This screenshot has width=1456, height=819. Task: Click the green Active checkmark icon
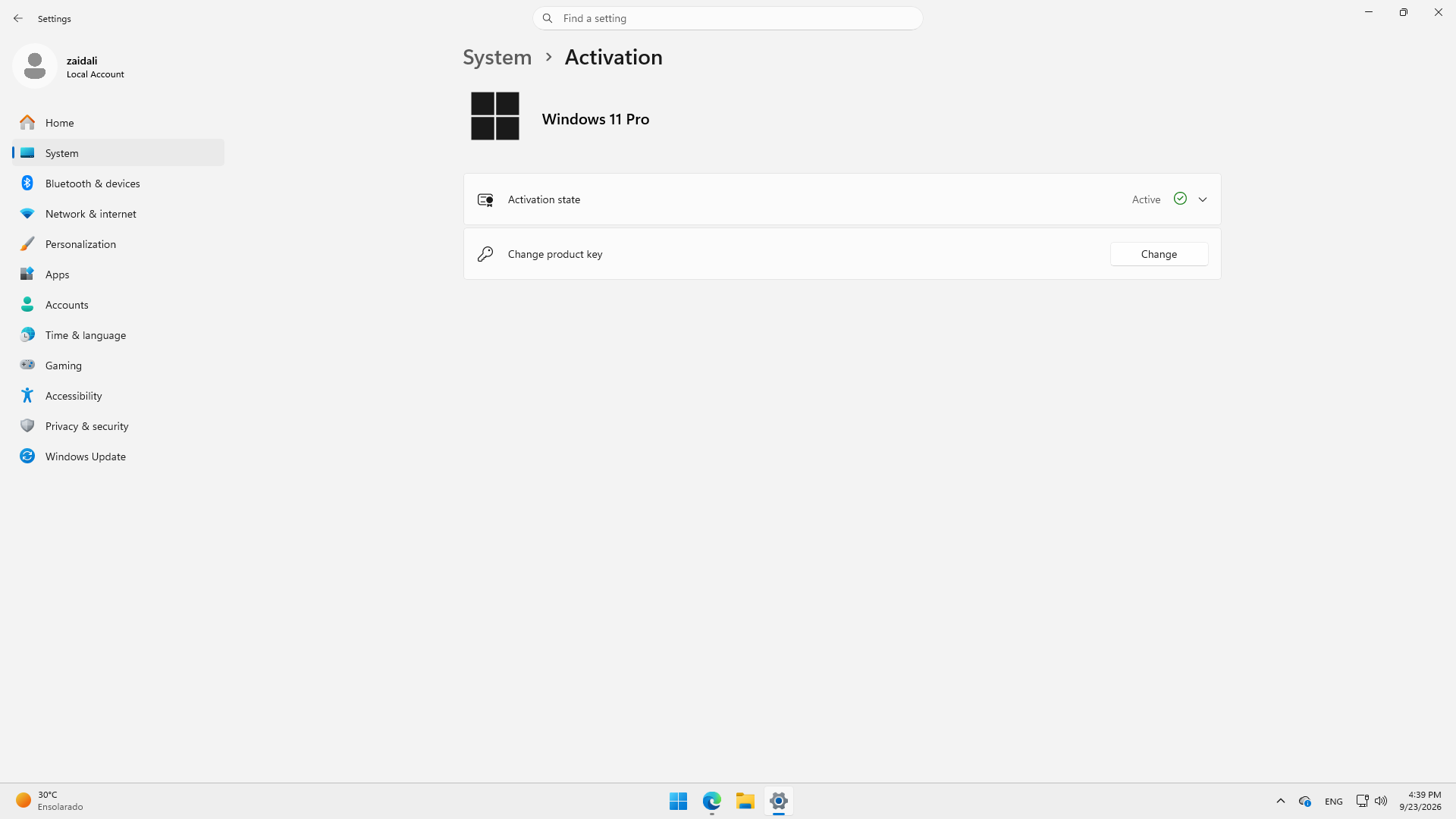(1180, 199)
